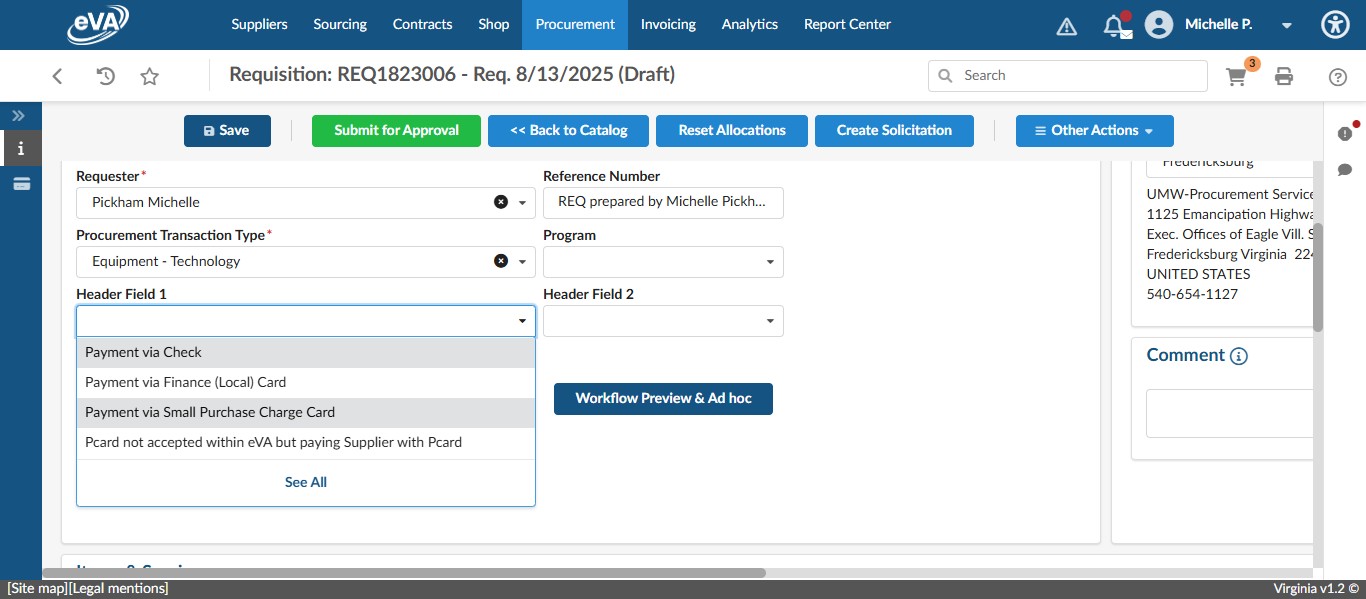The image size is (1366, 599).
Task: Open the comment bubble icon on right edge
Action: (1345, 170)
